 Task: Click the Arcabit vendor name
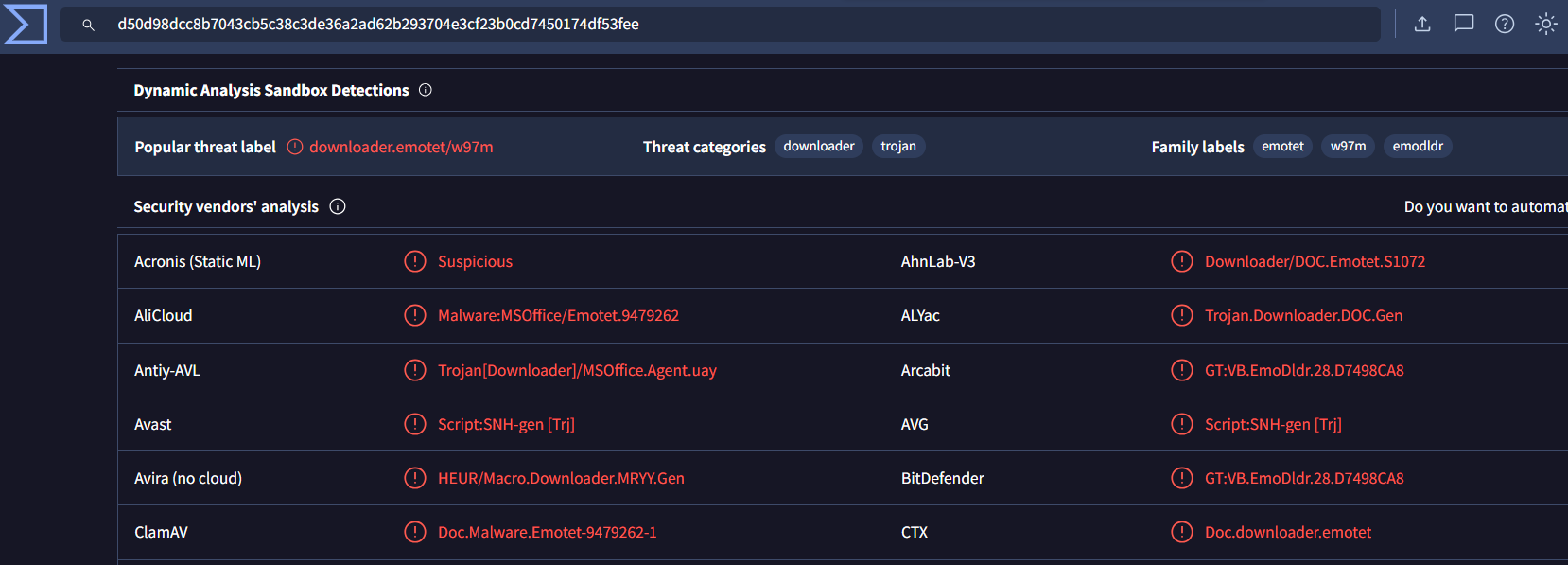pyautogui.click(x=926, y=370)
